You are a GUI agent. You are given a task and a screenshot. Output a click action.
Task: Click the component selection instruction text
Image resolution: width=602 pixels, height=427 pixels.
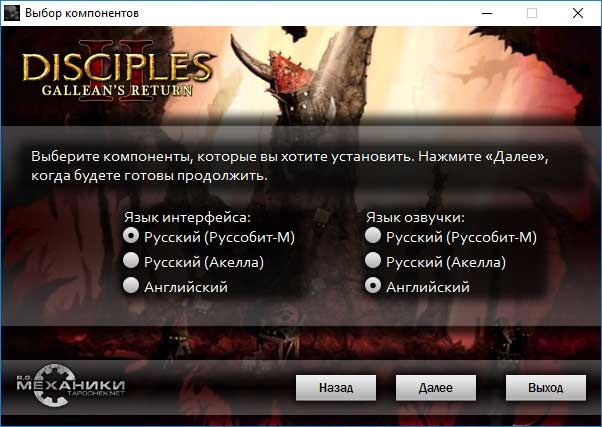point(290,166)
